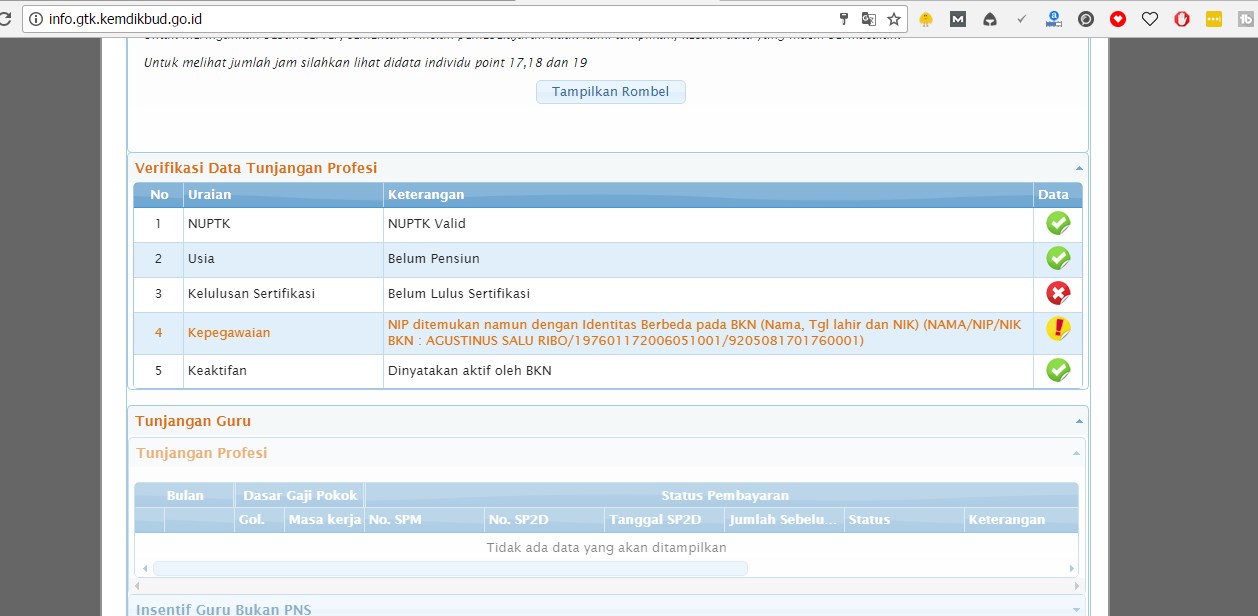Screen dimensions: 1258x616
Task: Click the Masa kerja column header
Action: 324,520
